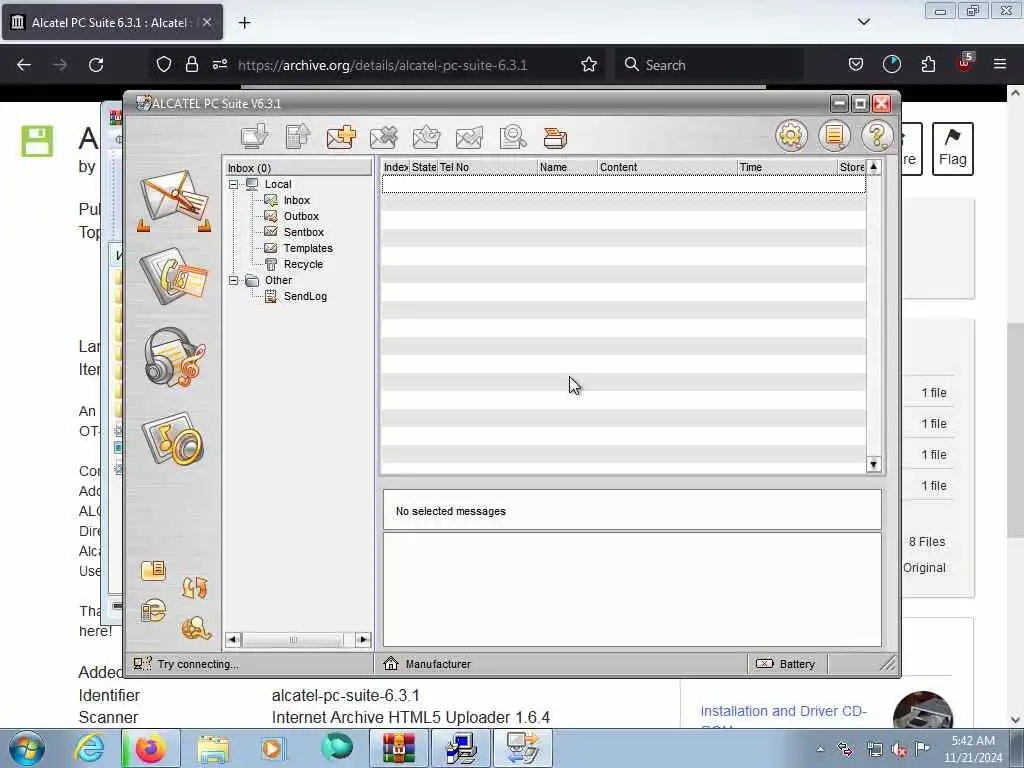This screenshot has width=1024, height=768.
Task: Click the Firefox Search field
Action: tap(710, 65)
